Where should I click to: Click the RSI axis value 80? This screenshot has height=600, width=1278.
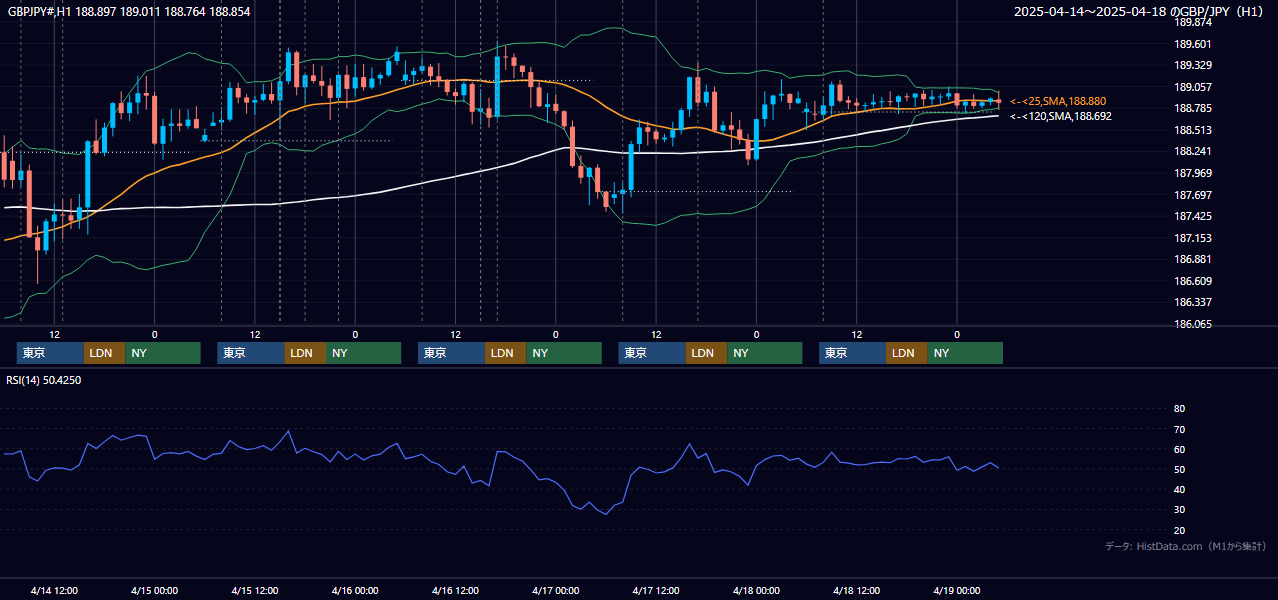coord(1179,409)
